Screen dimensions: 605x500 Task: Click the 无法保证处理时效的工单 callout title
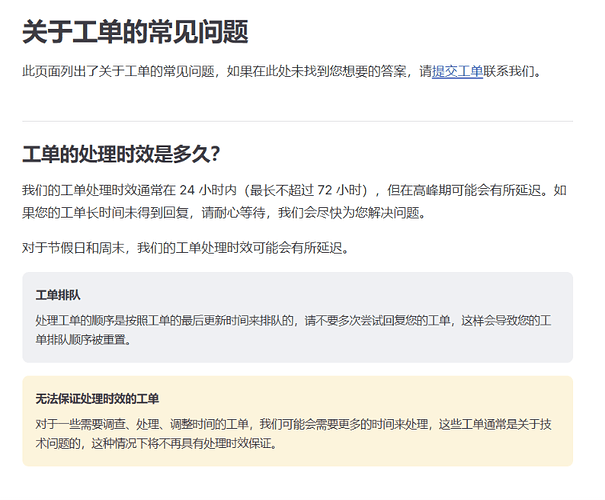(x=97, y=399)
